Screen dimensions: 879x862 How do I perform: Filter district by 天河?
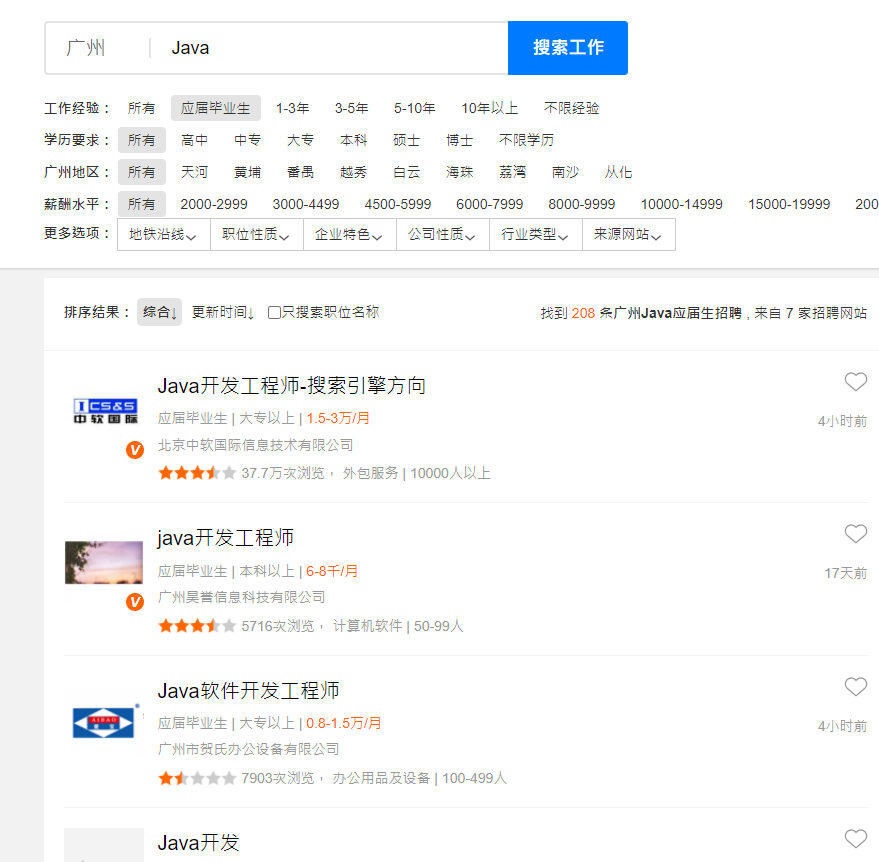[195, 172]
